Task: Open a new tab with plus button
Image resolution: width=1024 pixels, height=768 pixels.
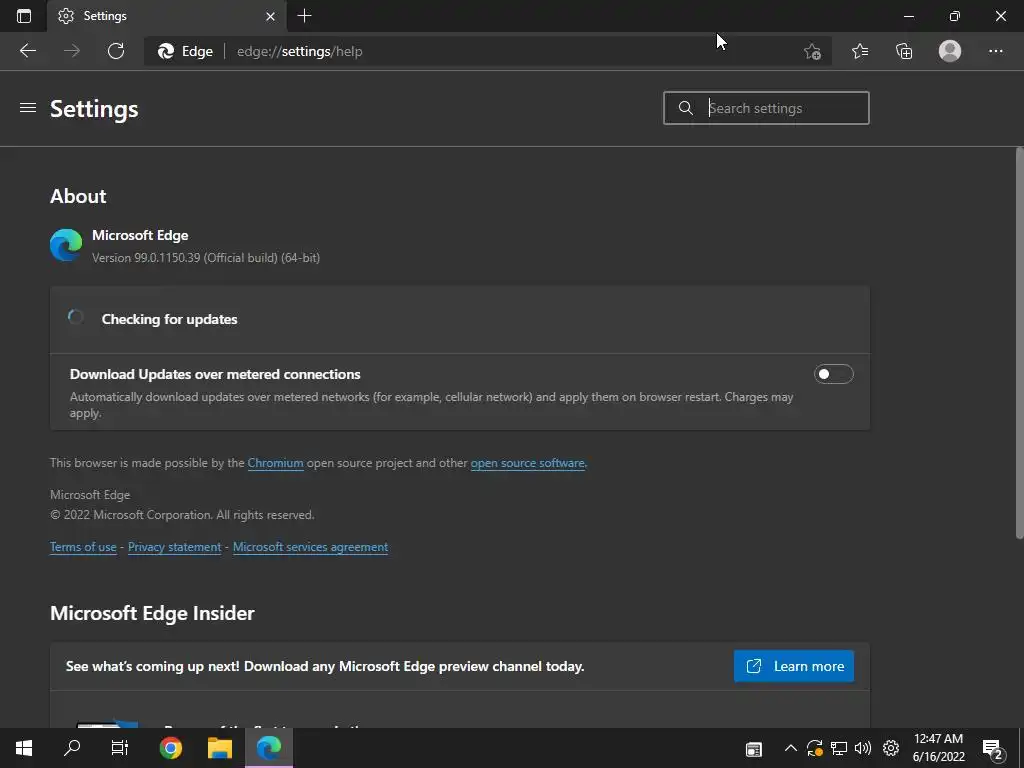Action: 304,16
